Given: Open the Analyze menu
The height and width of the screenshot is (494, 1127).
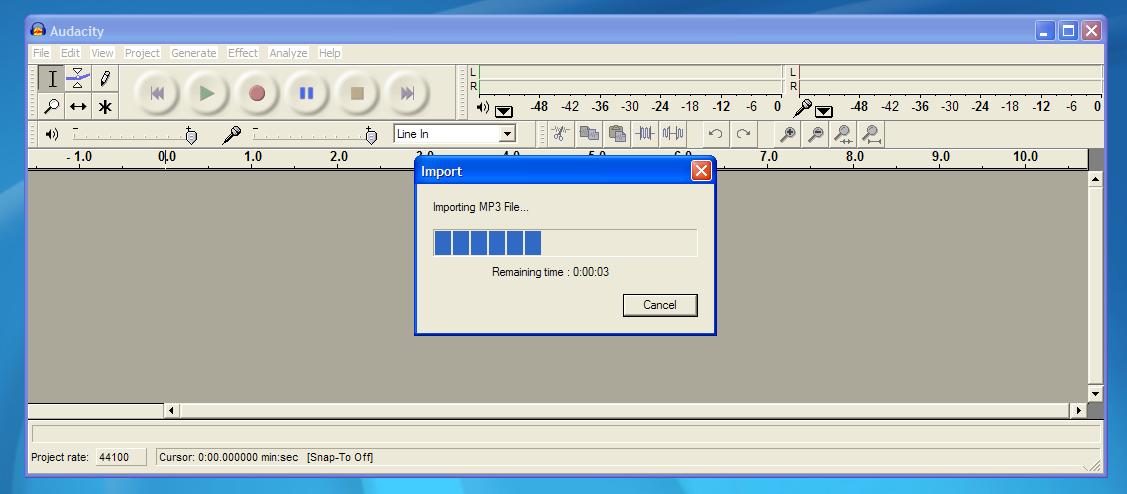Looking at the screenshot, I should [x=288, y=53].
